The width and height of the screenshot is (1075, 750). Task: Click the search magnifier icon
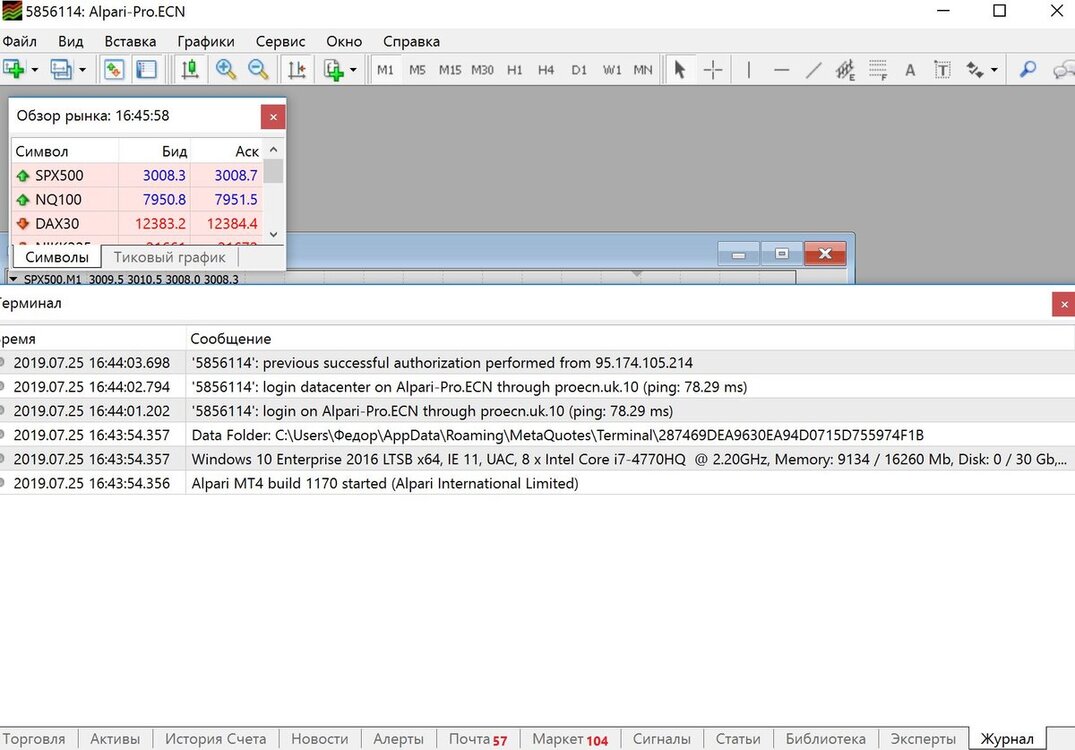click(x=1027, y=69)
